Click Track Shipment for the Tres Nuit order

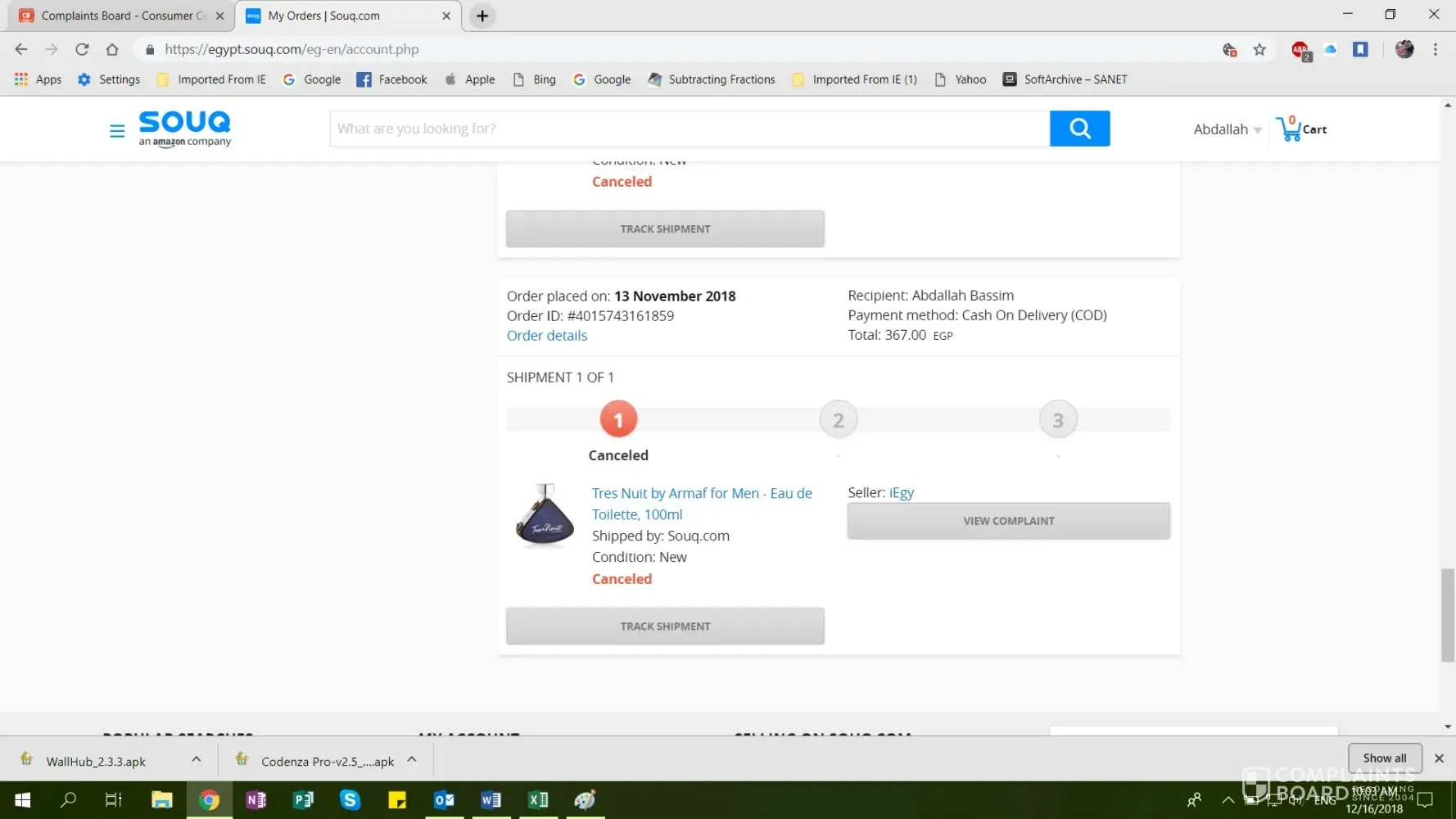coord(665,627)
